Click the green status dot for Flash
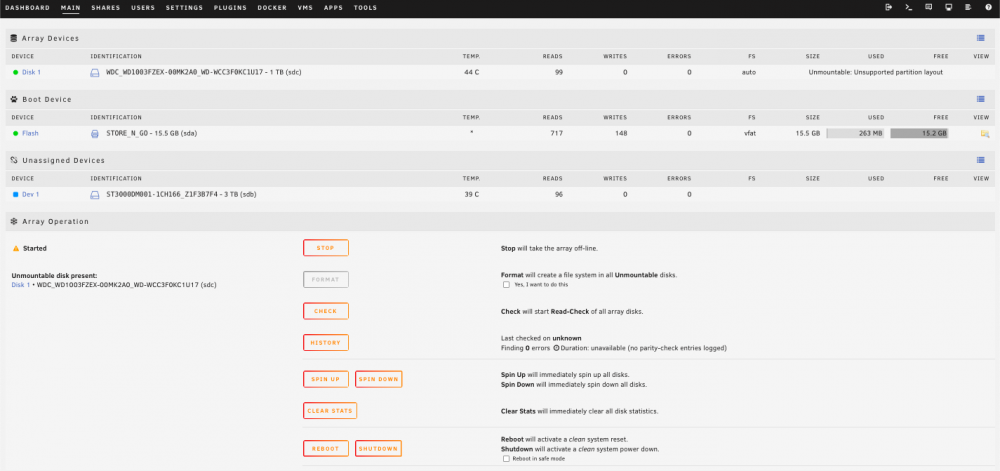Screen dimensions: 1000x471 (x=15, y=134)
